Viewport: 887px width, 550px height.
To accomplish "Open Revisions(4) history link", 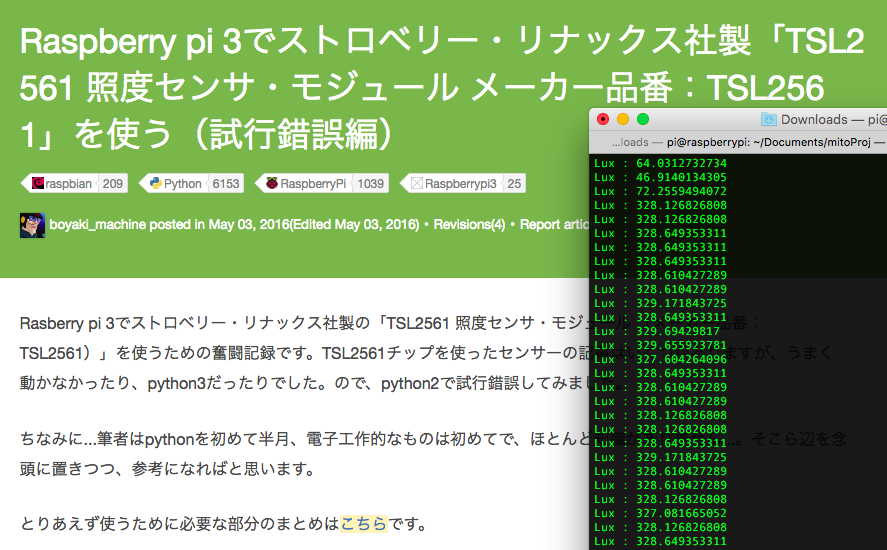I will (469, 225).
